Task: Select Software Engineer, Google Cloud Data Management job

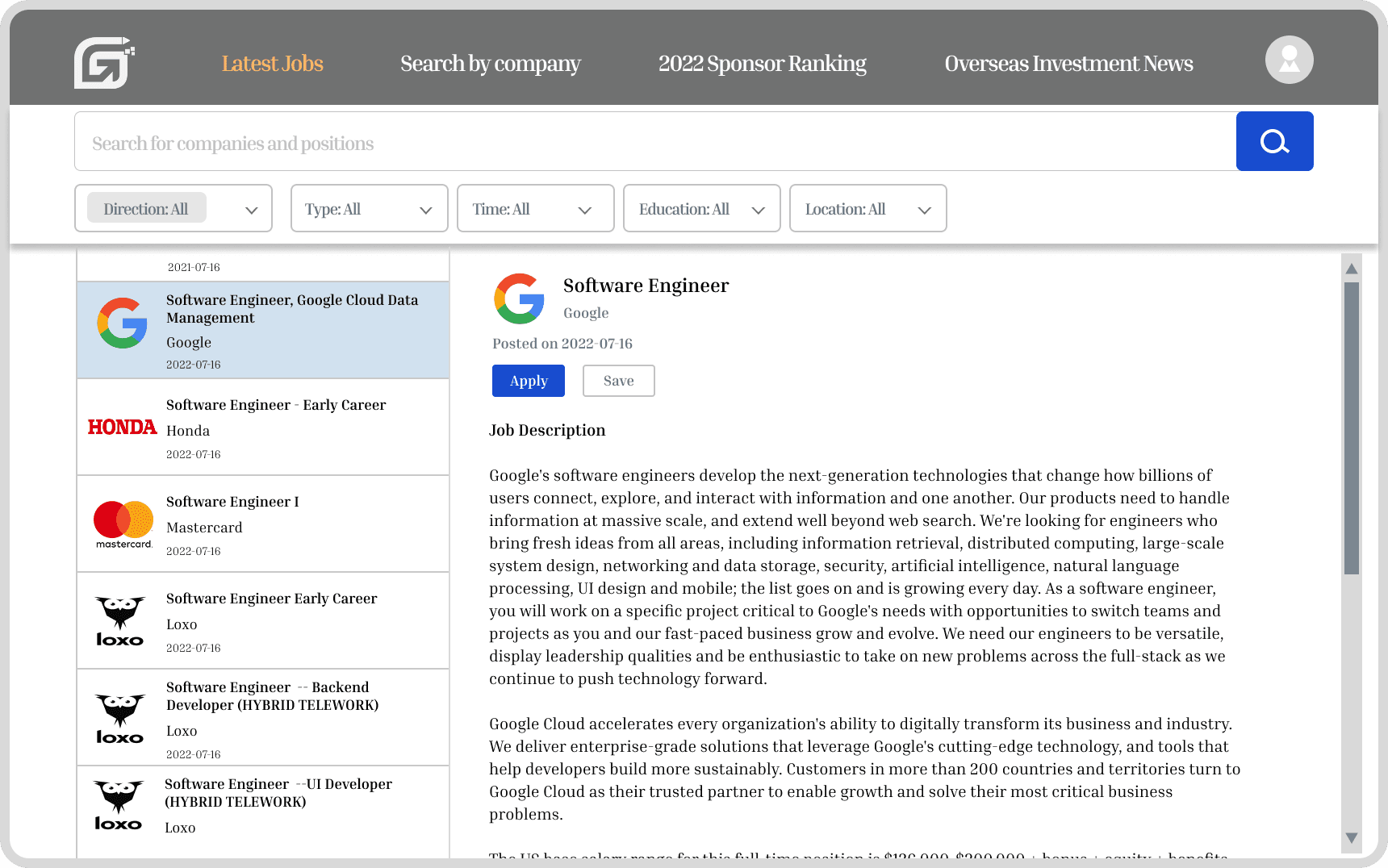Action: point(263,330)
